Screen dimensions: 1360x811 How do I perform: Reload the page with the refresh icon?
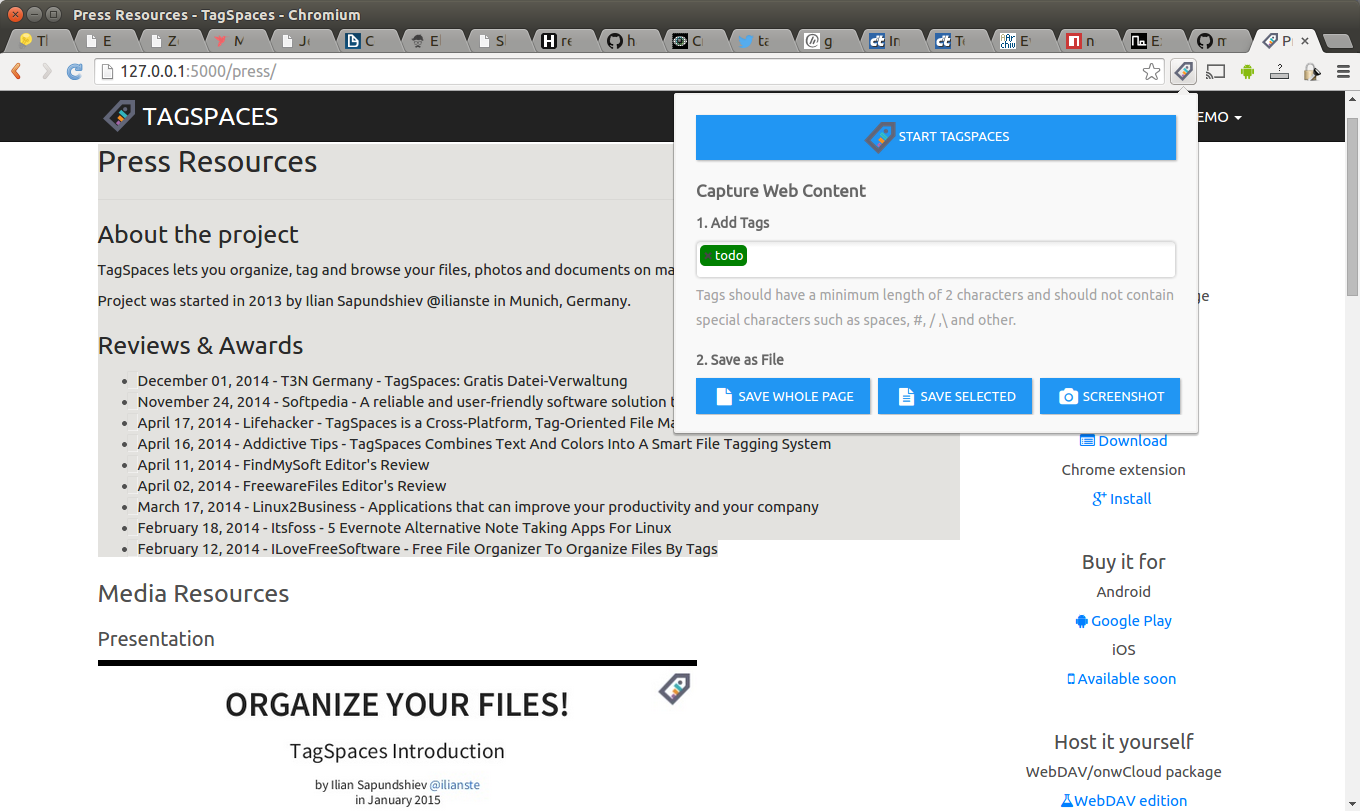[75, 71]
